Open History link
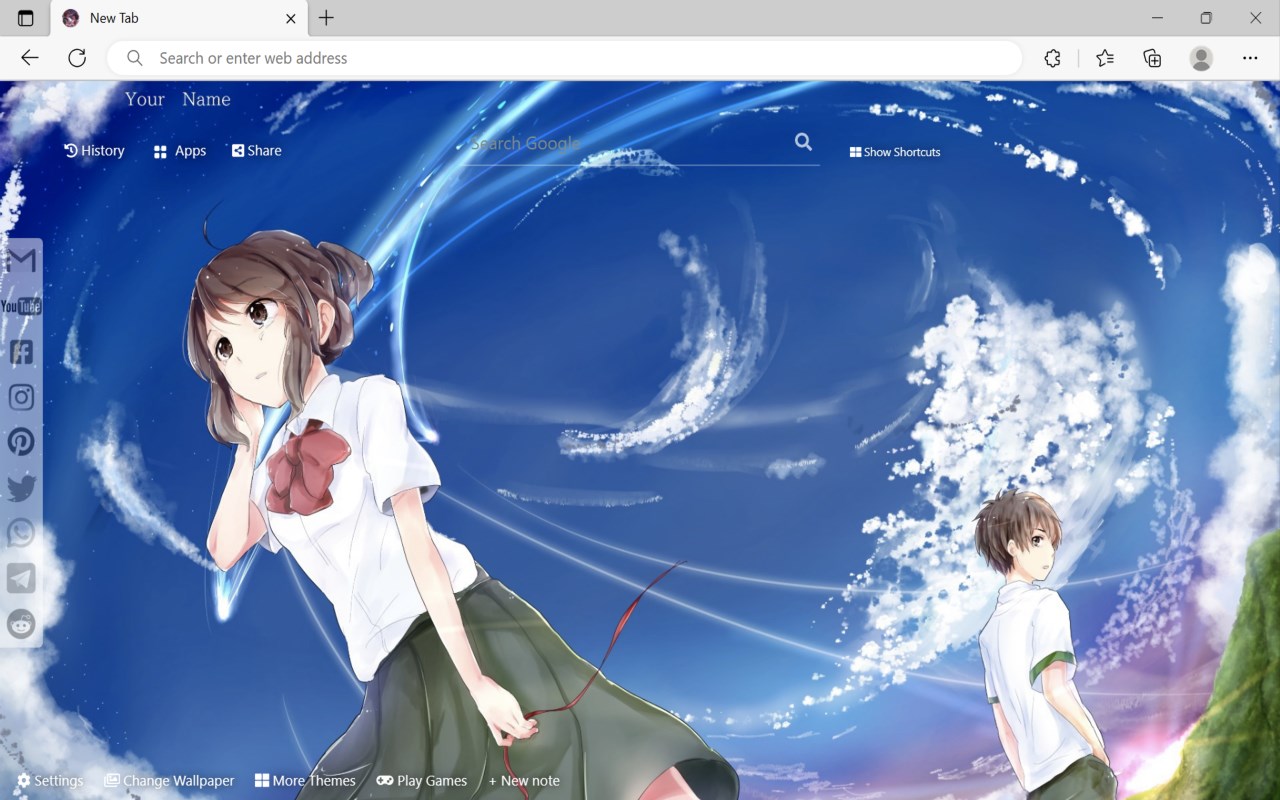Screen dimensions: 1280x800 94,151
